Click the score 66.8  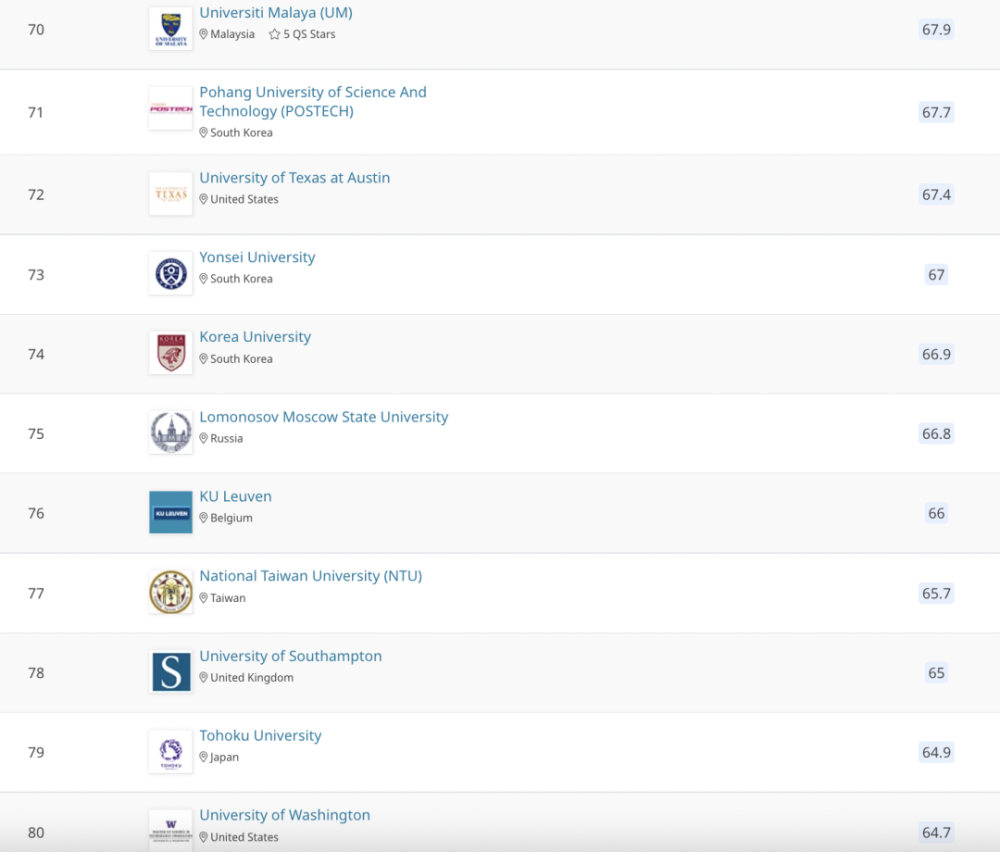(936, 434)
